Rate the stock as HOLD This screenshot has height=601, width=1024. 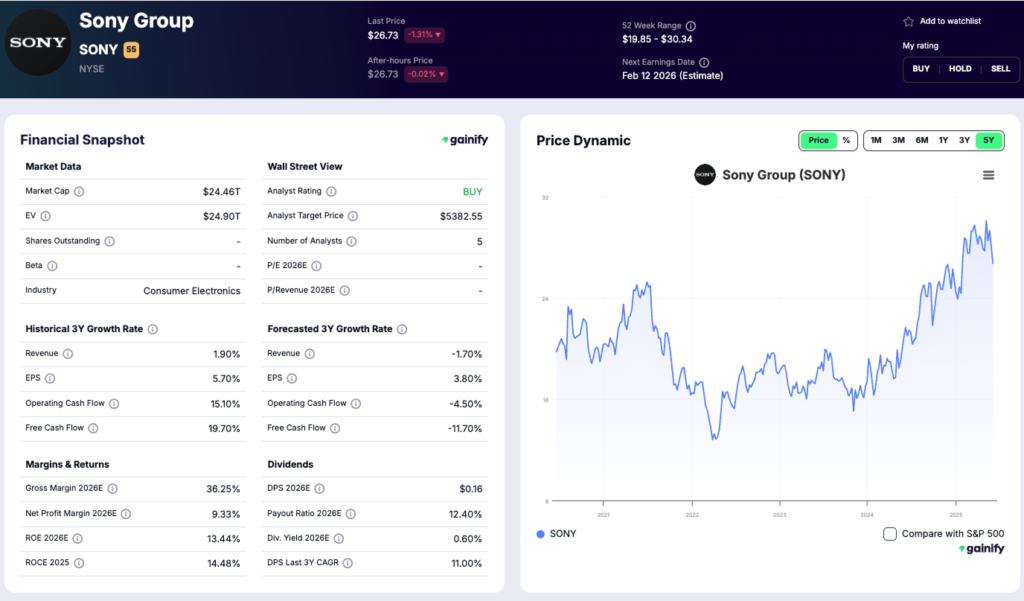coord(960,69)
